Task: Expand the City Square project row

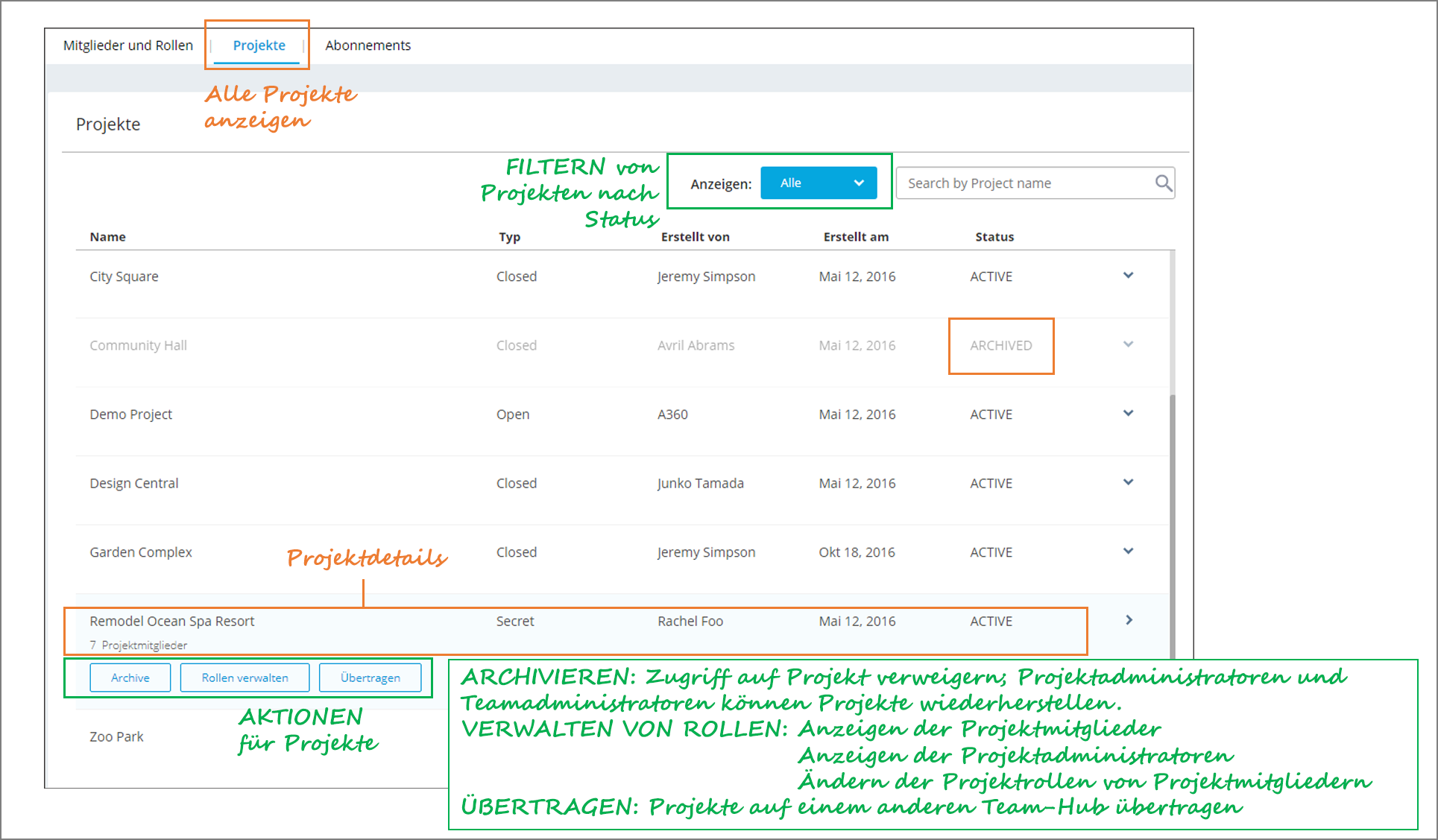Action: [1128, 276]
